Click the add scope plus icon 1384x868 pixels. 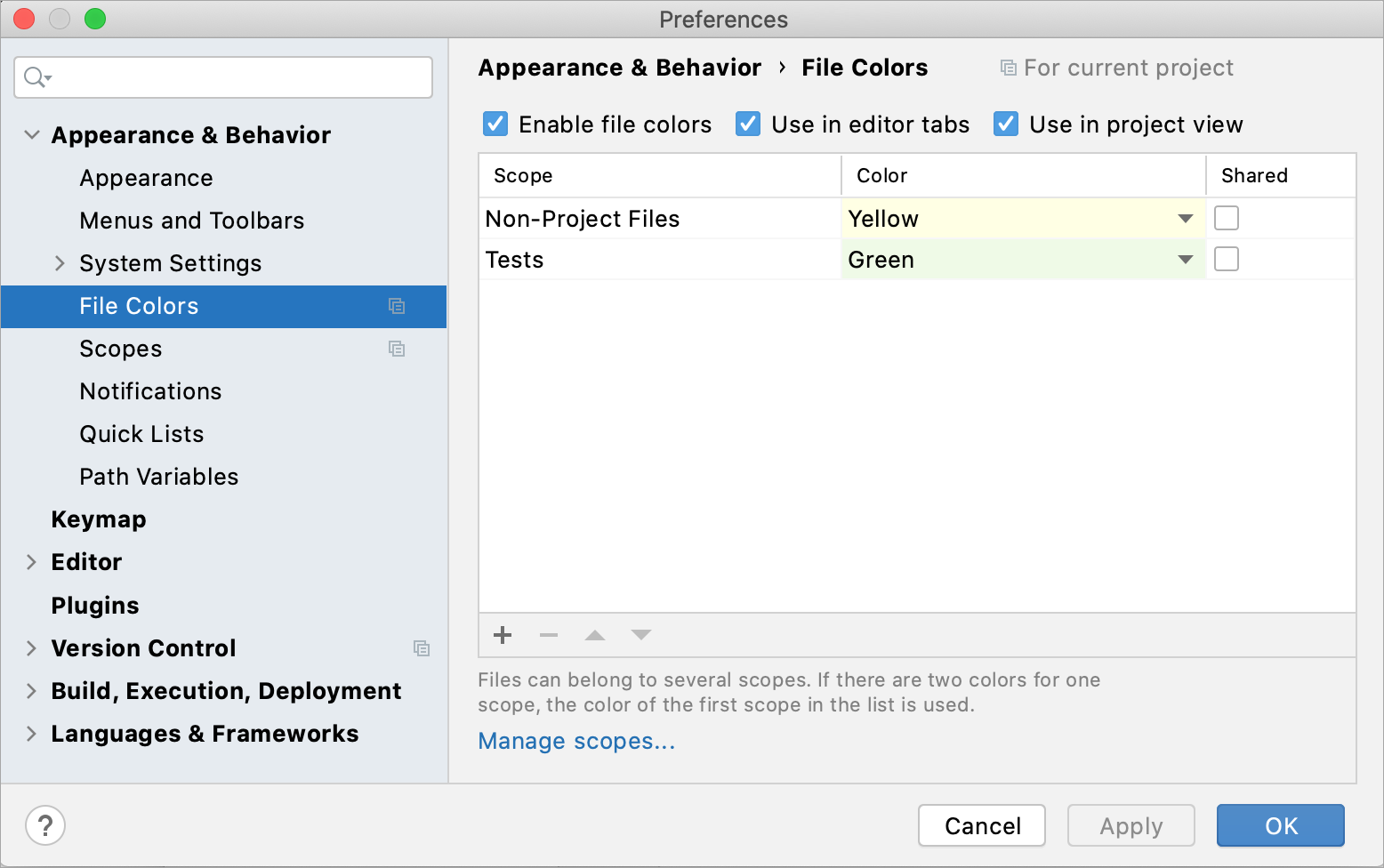point(503,635)
